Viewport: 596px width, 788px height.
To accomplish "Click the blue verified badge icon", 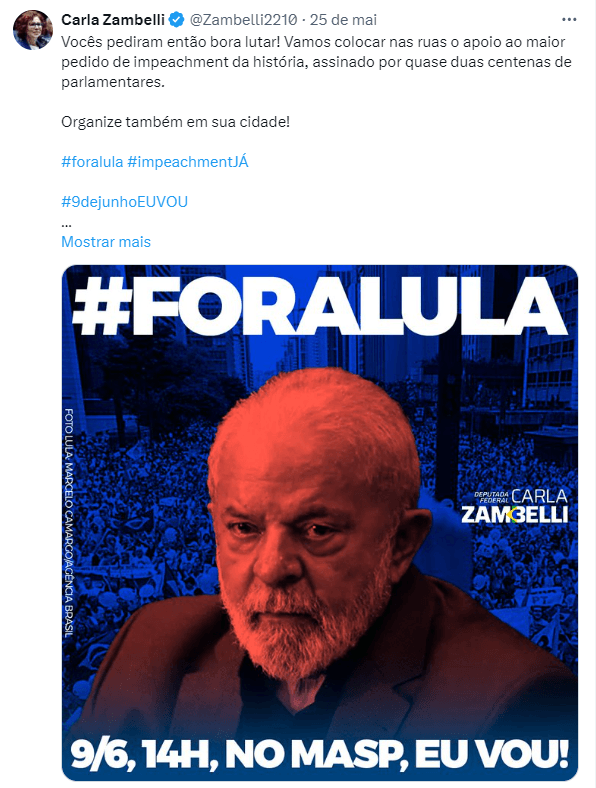I will [176, 20].
